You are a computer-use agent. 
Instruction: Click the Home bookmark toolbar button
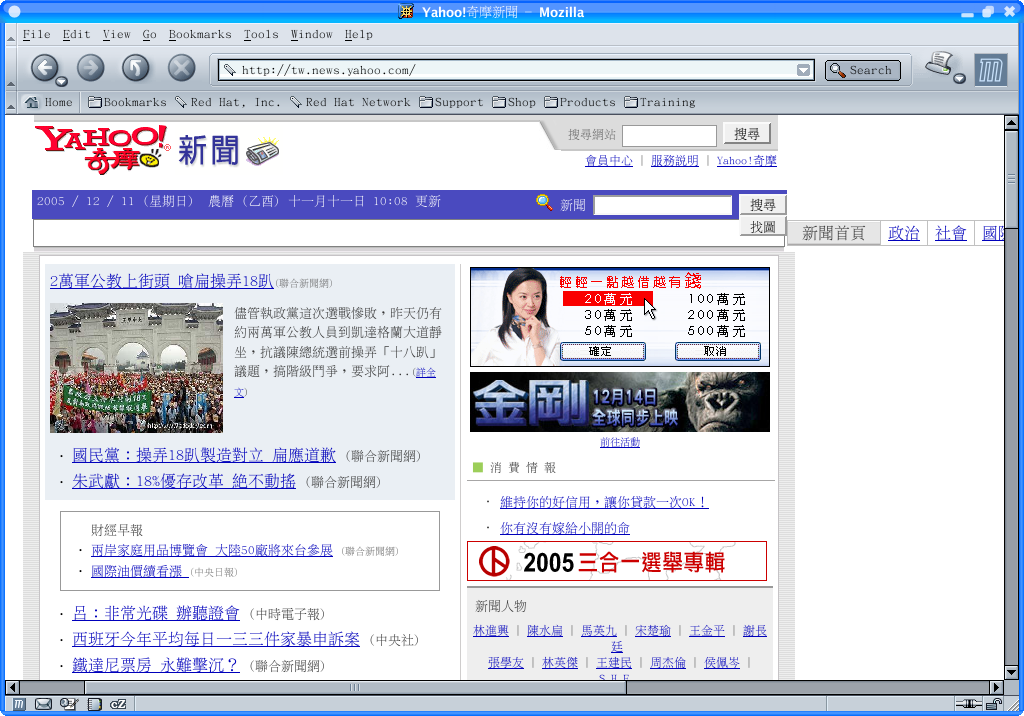[x=49, y=102]
